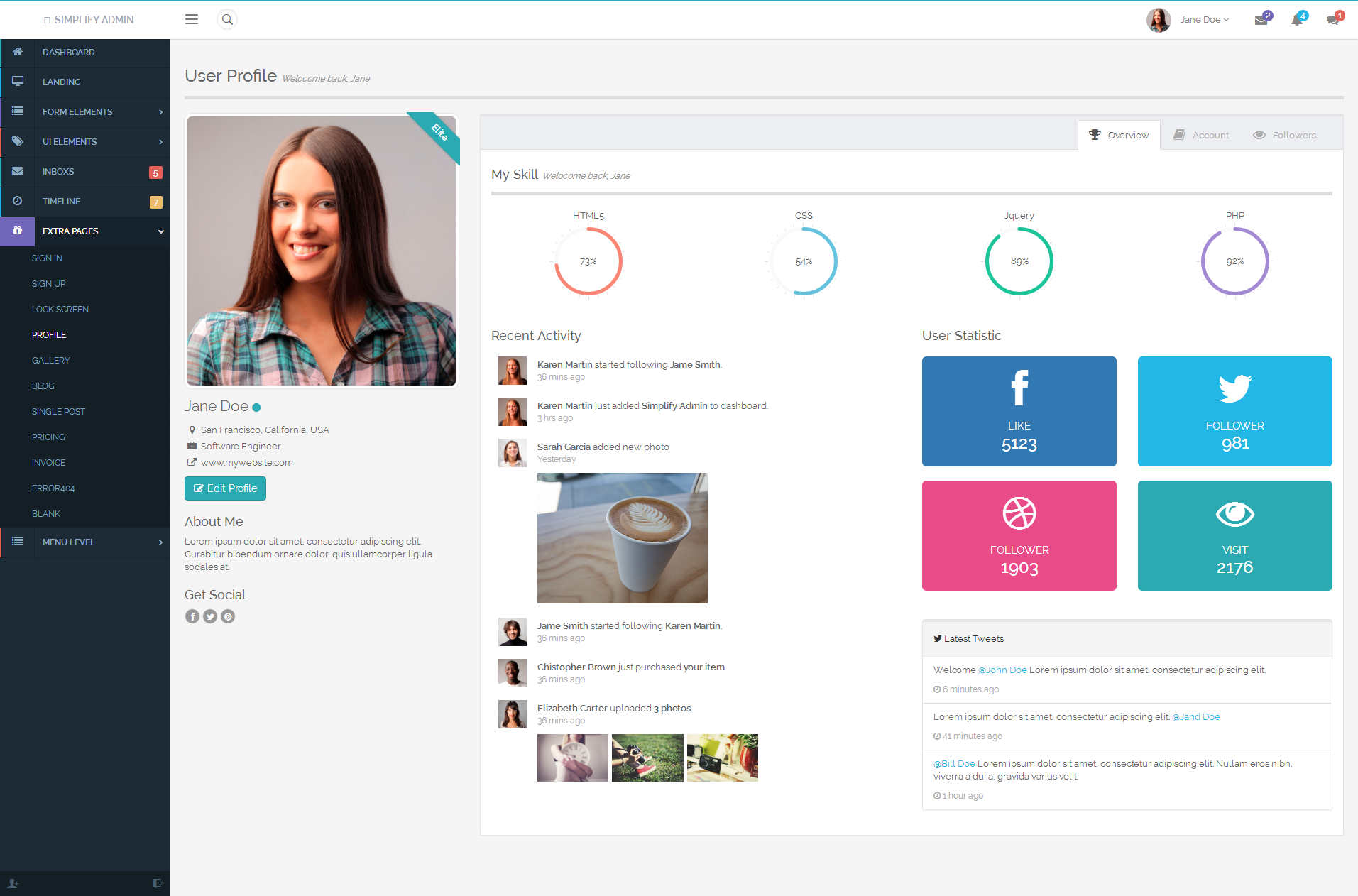Click the UI Elements tags icon

tap(18, 141)
